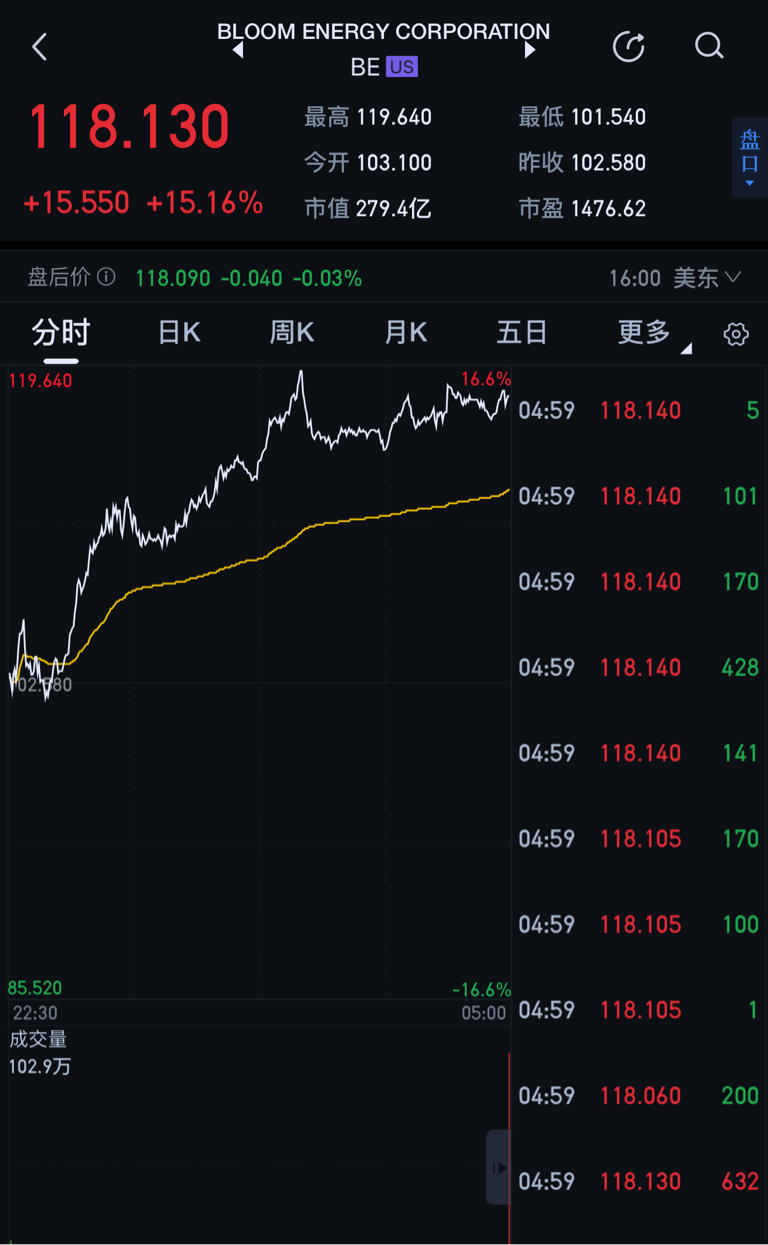Tap the back arrow icon

click(x=39, y=47)
